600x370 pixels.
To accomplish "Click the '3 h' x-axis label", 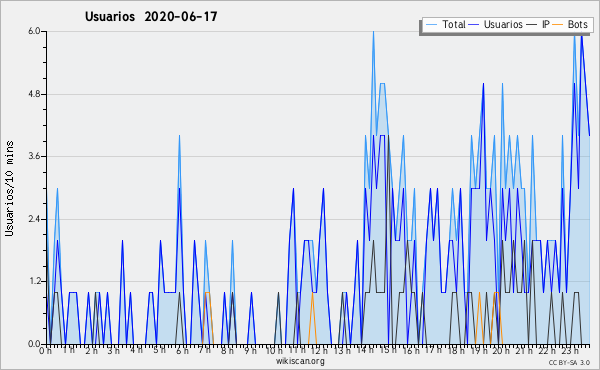I will click(114, 350).
